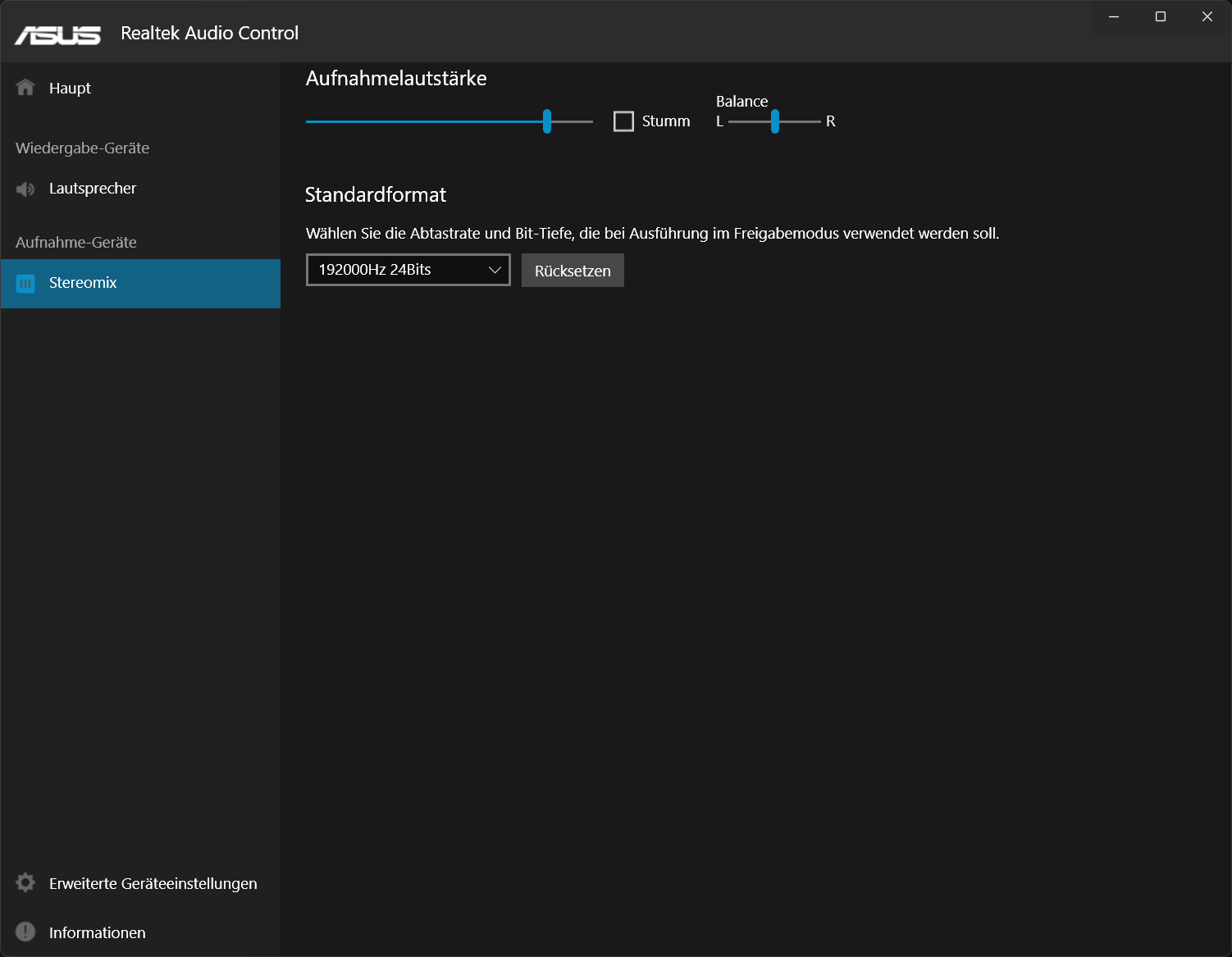Click the Balance label

741,102
